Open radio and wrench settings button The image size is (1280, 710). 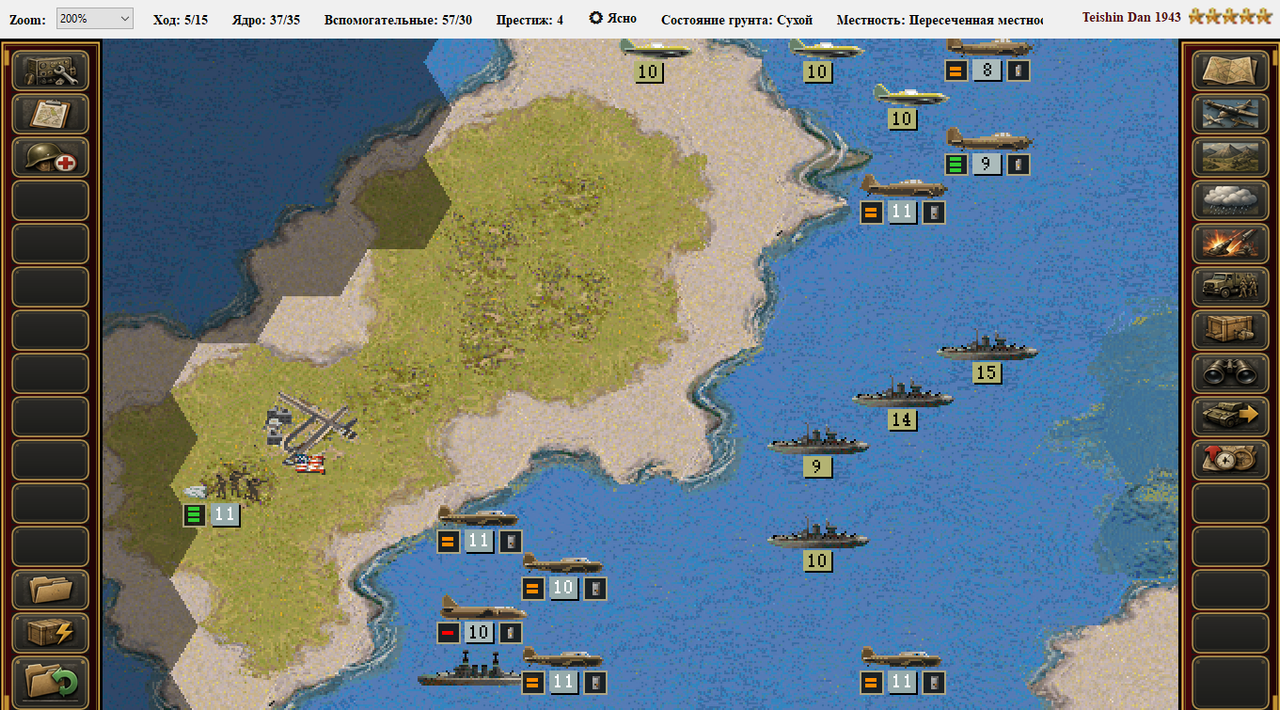50,71
